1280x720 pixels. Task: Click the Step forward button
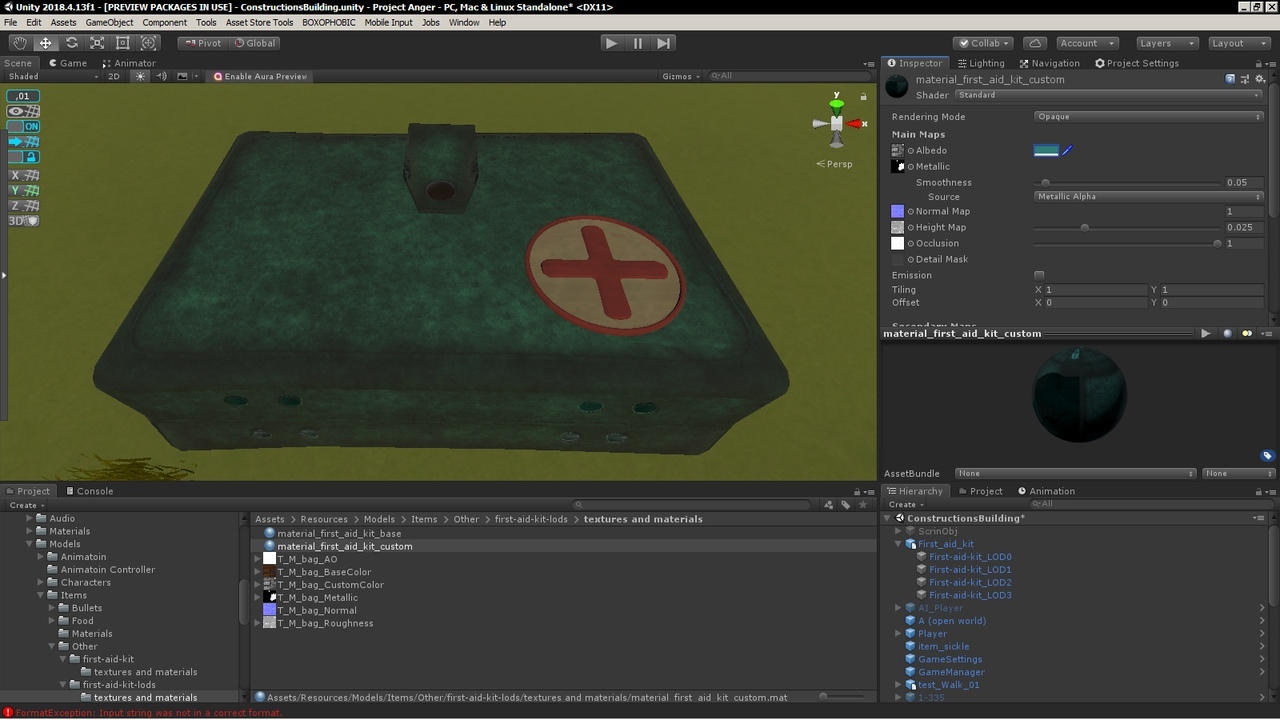coord(663,43)
